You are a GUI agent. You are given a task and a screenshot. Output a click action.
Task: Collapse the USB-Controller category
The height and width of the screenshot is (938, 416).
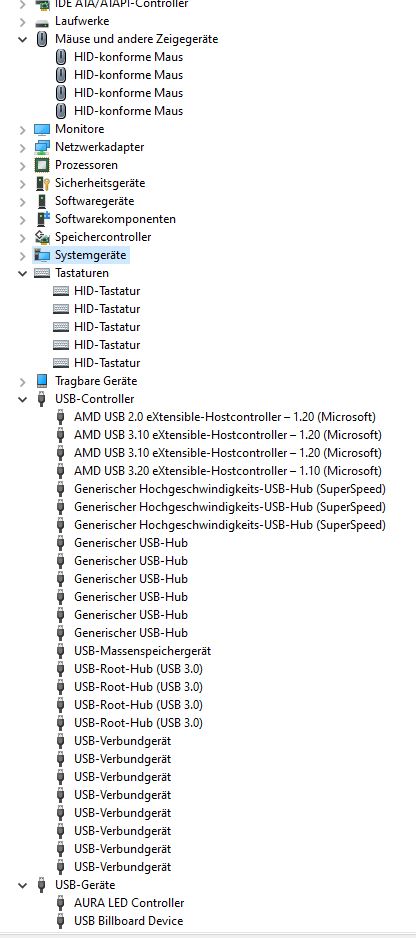[x=23, y=399]
